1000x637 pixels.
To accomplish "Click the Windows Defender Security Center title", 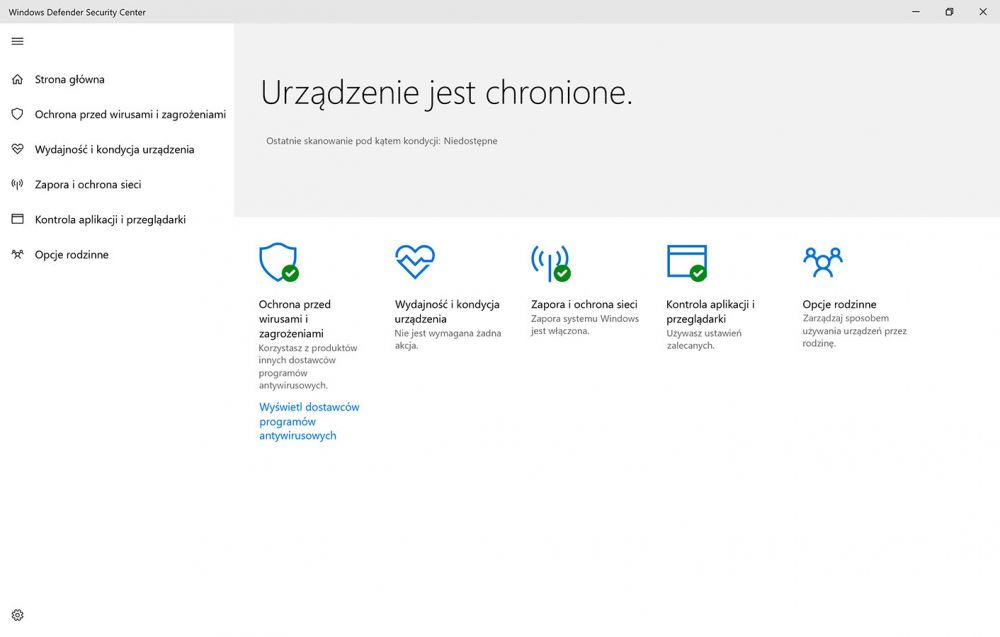I will pos(77,12).
